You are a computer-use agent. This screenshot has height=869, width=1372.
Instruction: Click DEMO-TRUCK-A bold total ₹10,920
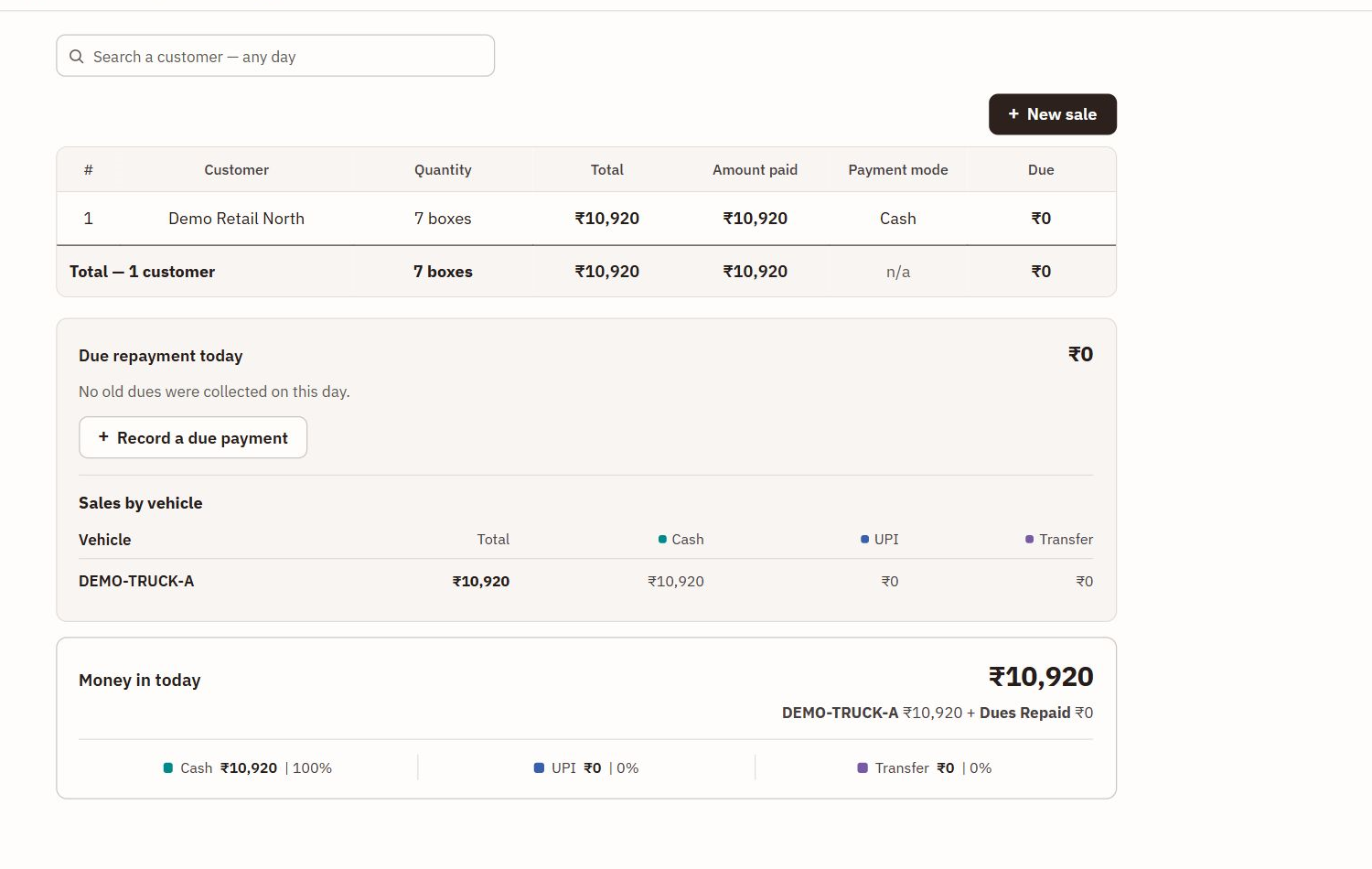tap(481, 581)
